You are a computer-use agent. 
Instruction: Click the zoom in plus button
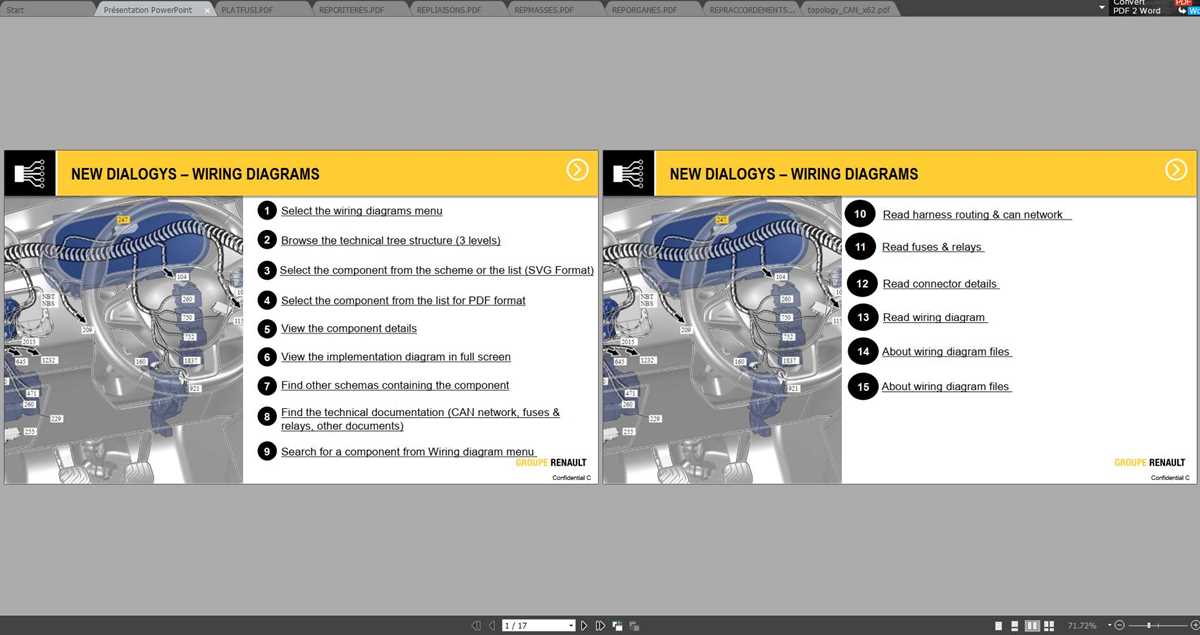(1195, 625)
